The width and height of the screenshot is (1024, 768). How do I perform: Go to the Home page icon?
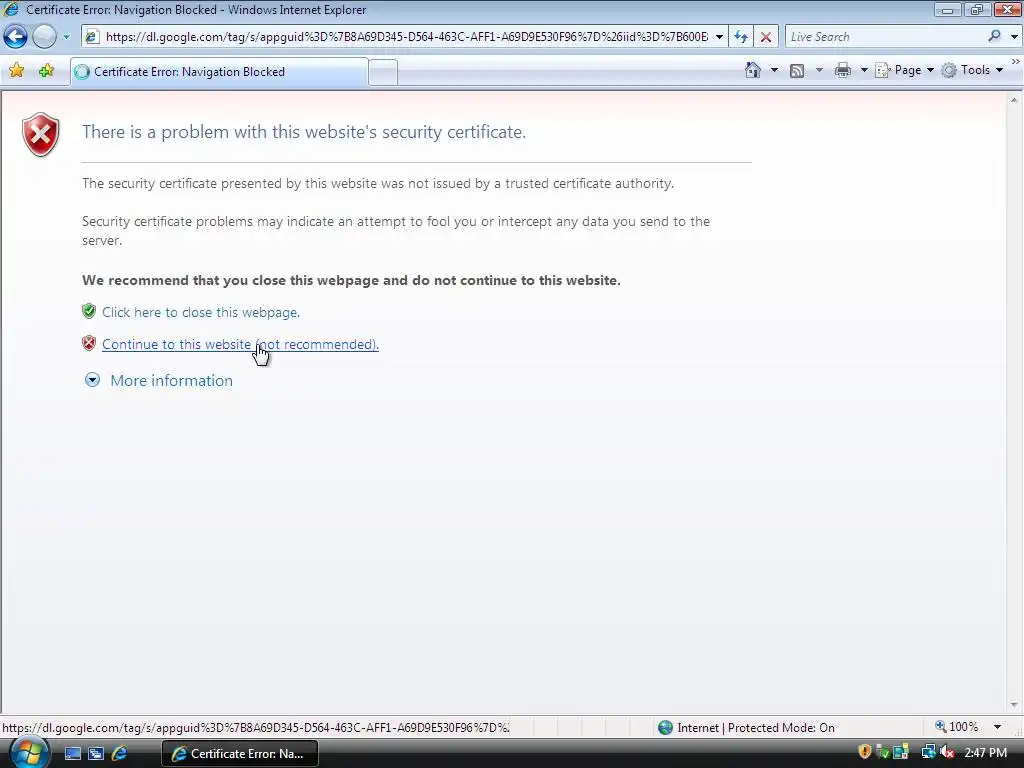click(x=753, y=70)
